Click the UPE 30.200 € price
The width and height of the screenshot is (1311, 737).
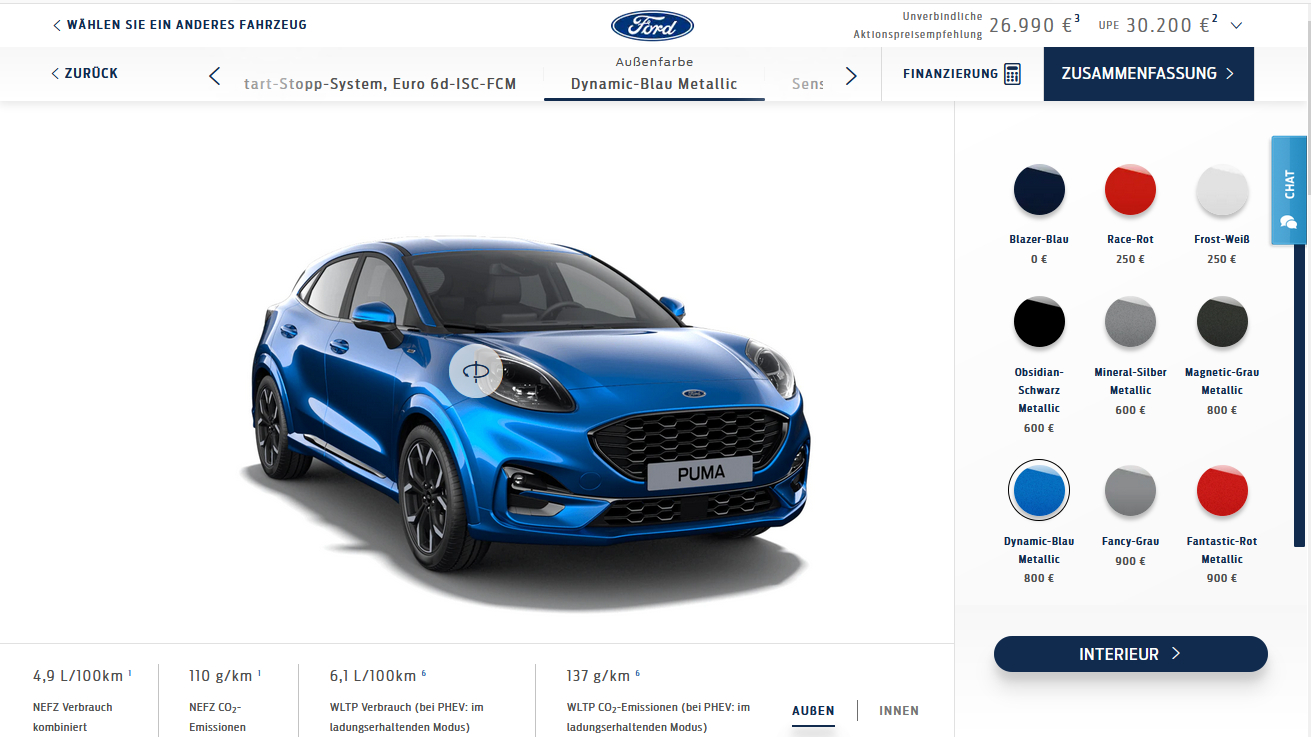click(x=1156, y=25)
